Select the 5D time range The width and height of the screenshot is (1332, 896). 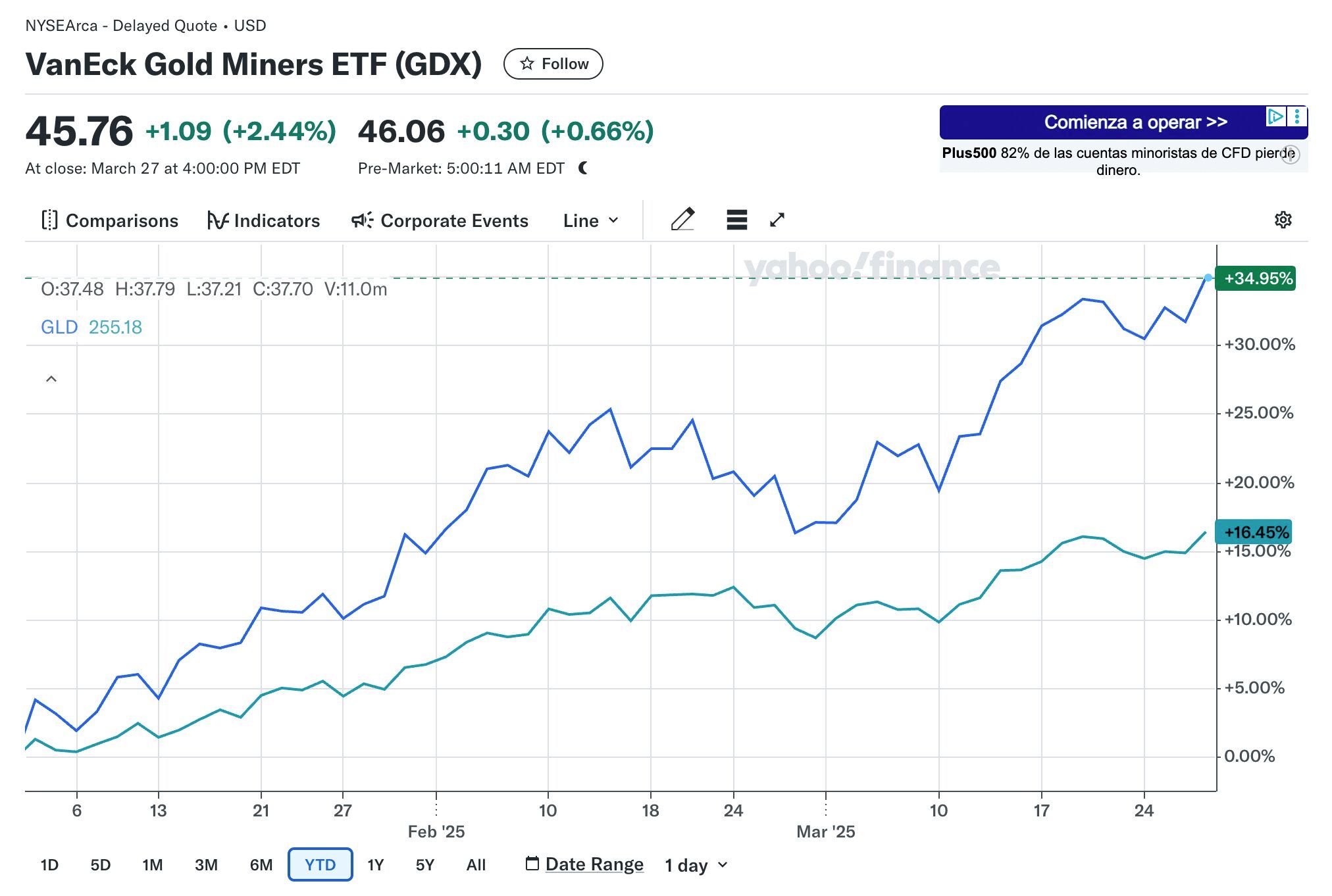tap(100, 864)
